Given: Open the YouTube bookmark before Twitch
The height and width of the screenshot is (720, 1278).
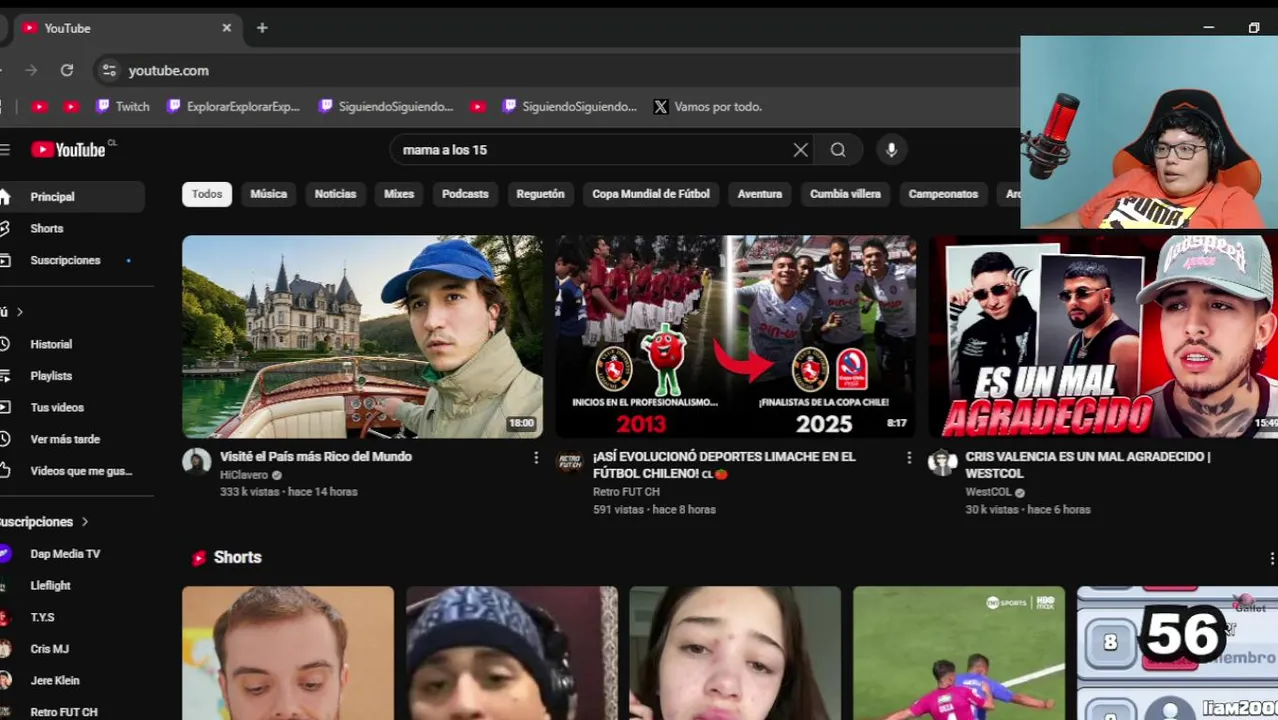Looking at the screenshot, I should point(71,106).
